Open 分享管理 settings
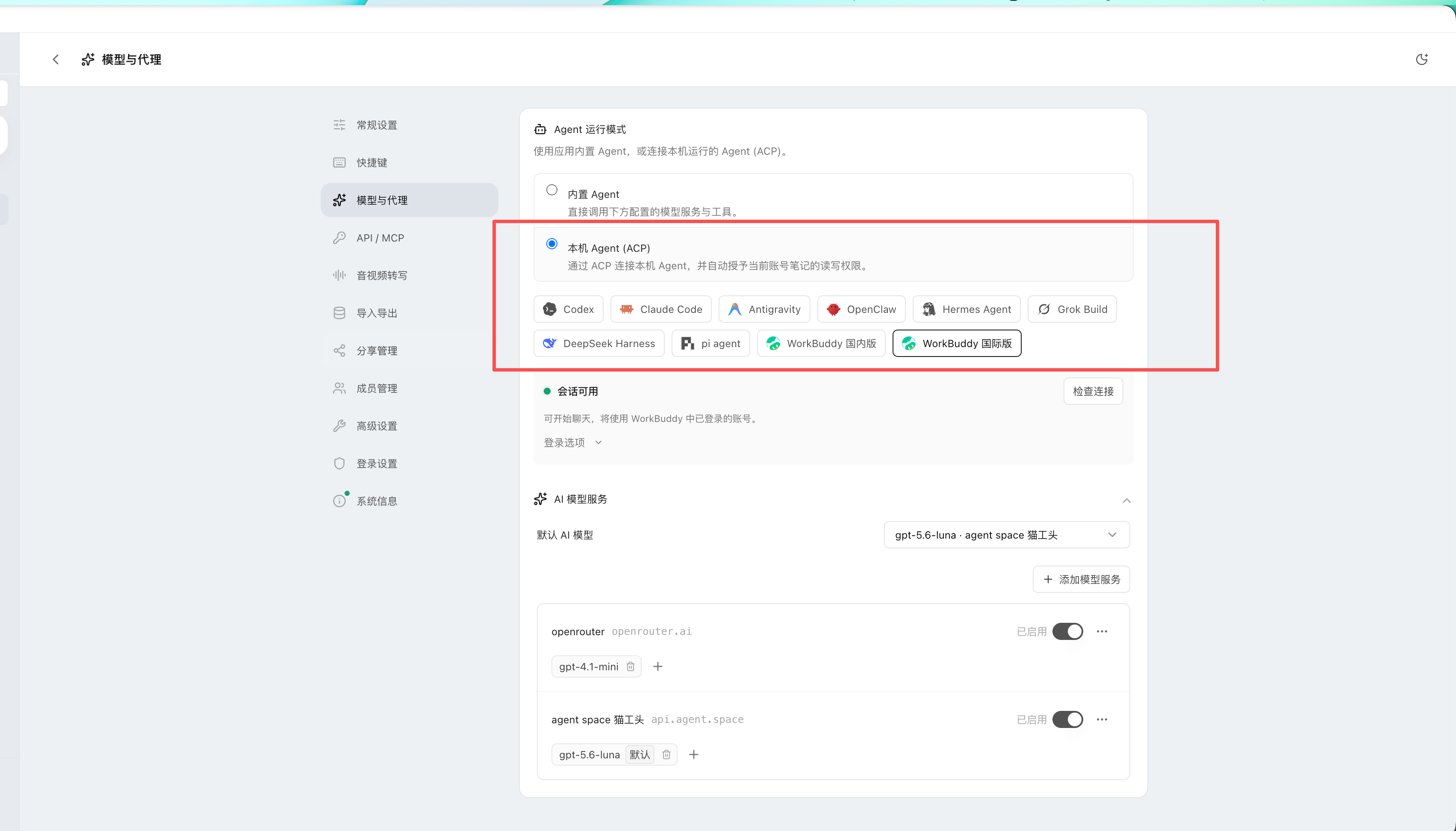Image resolution: width=1456 pixels, height=831 pixels. (409, 351)
